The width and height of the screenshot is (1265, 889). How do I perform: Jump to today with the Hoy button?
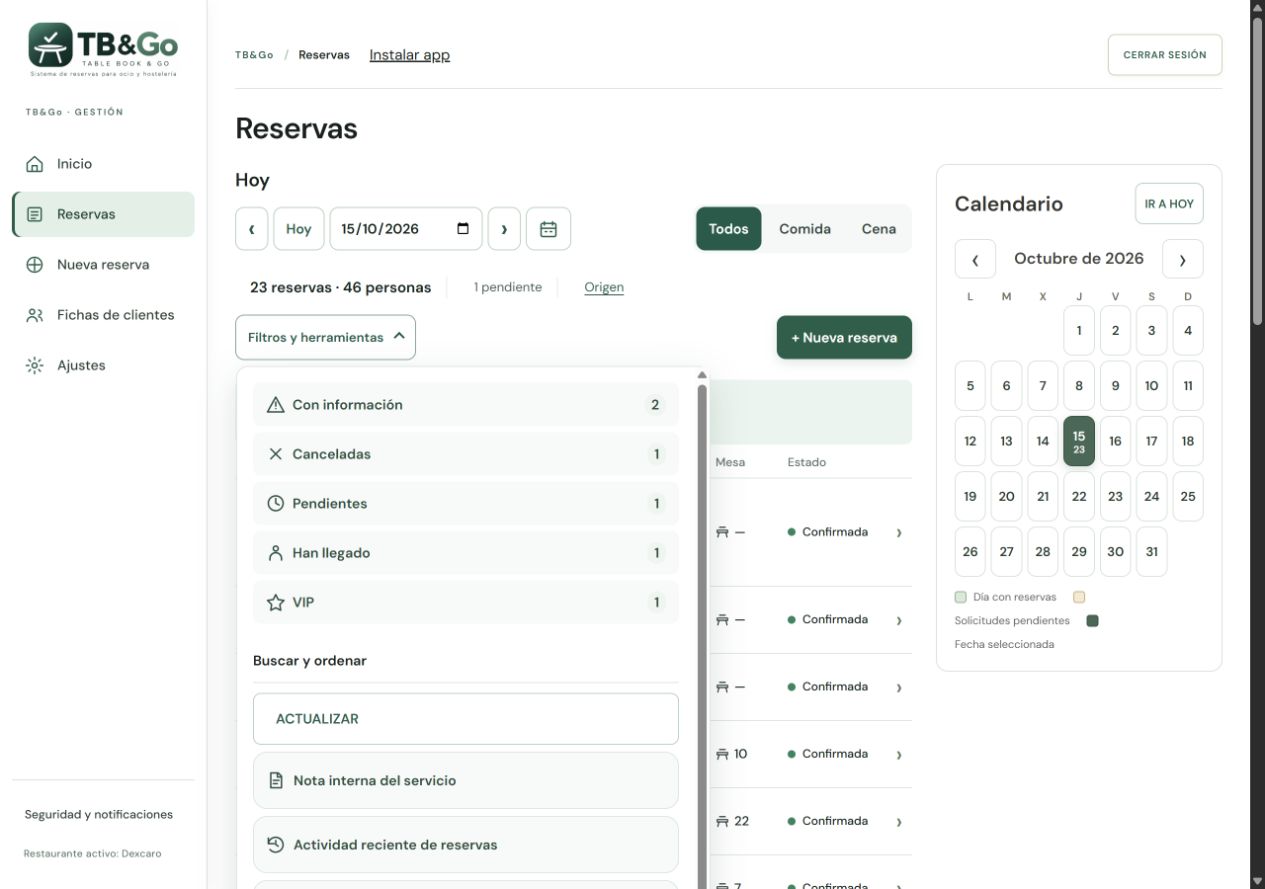pyautogui.click(x=299, y=229)
